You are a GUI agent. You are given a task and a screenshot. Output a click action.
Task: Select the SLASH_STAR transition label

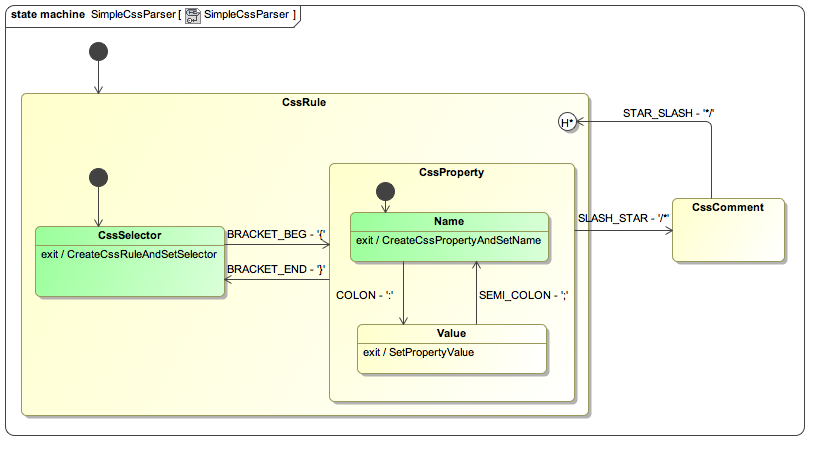[624, 218]
